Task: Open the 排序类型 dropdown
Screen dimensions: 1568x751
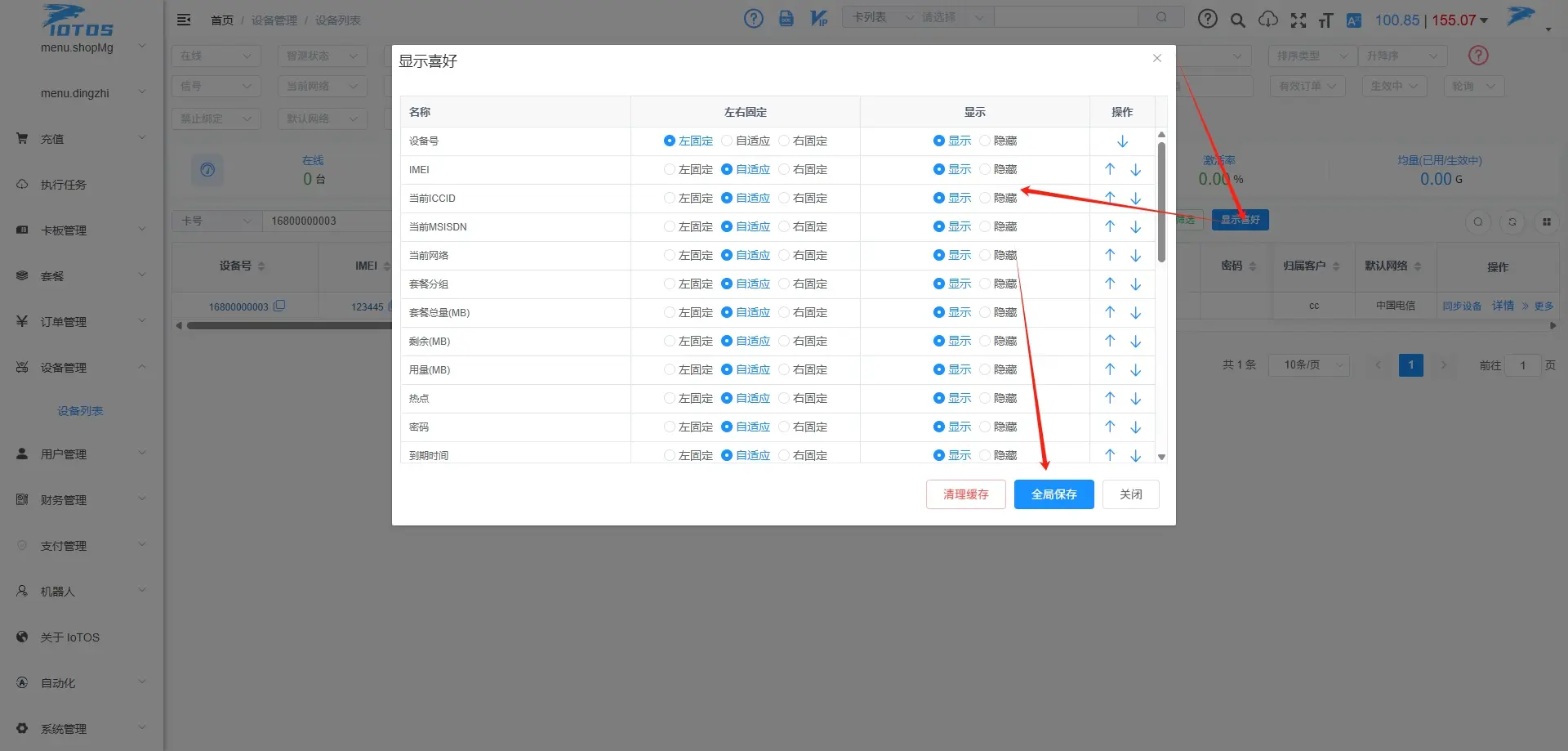Action: [1312, 56]
